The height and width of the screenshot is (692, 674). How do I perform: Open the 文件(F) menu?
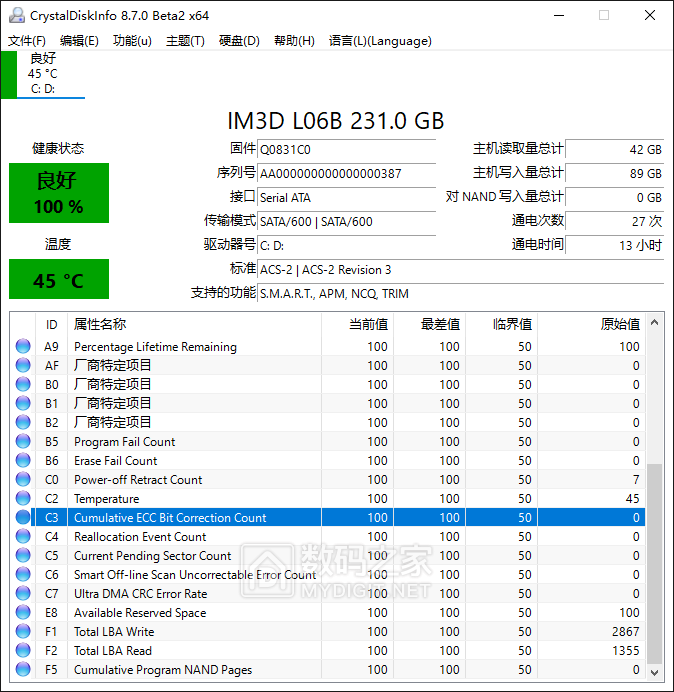click(x=27, y=41)
